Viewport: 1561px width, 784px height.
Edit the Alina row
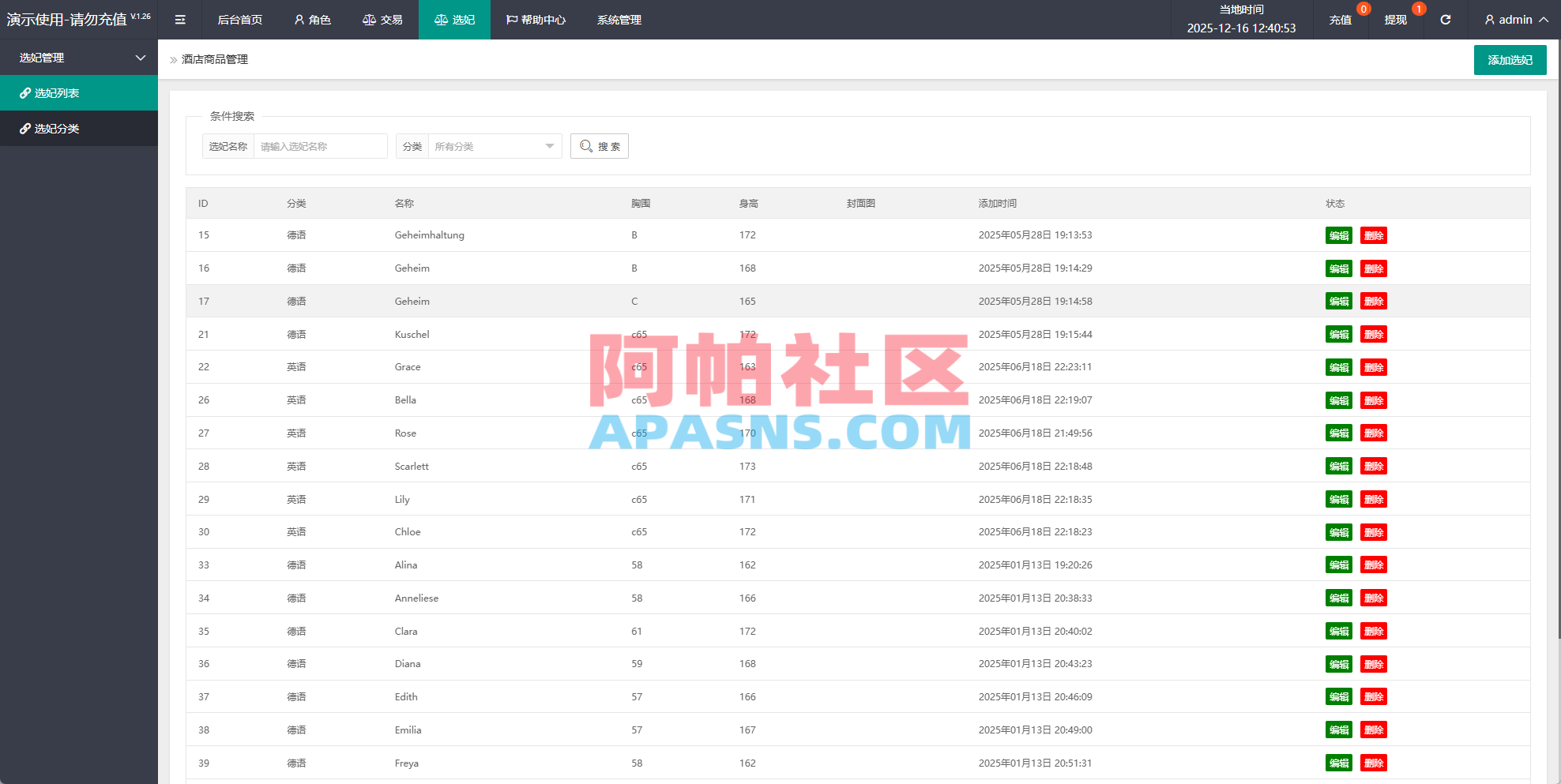coord(1339,565)
